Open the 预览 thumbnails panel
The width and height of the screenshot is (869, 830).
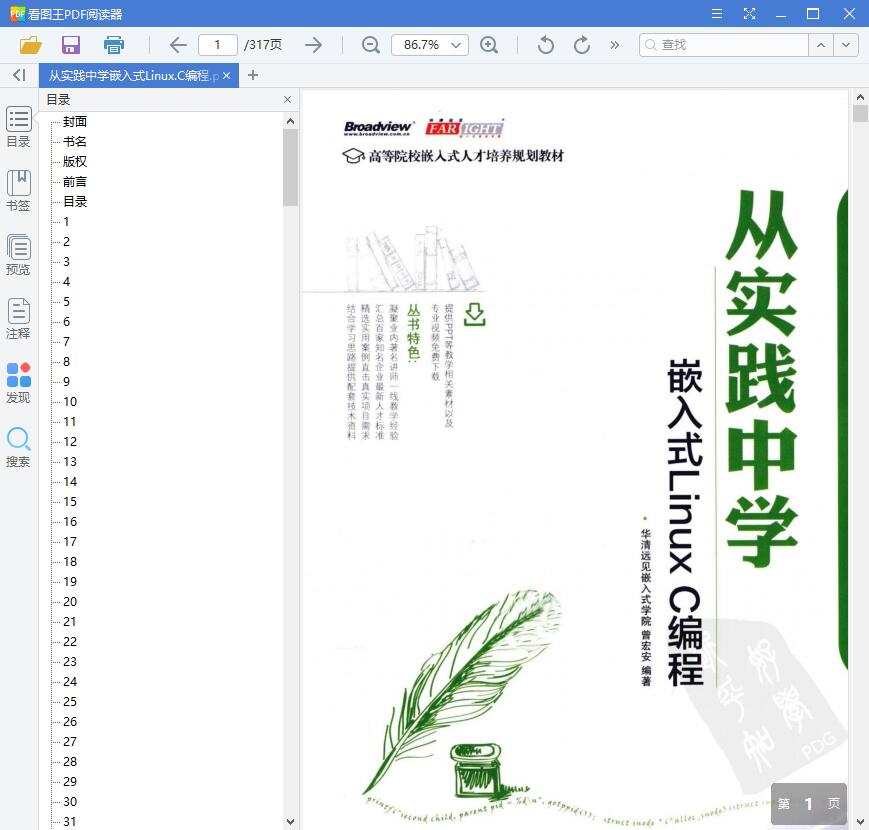click(x=18, y=255)
